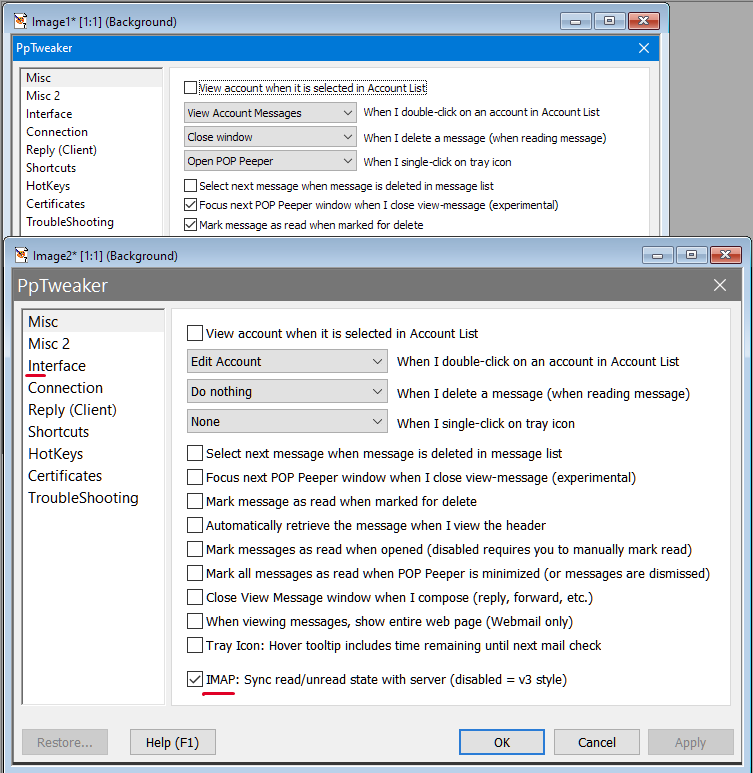
Task: Close the Image2 window
Action: pos(725,255)
